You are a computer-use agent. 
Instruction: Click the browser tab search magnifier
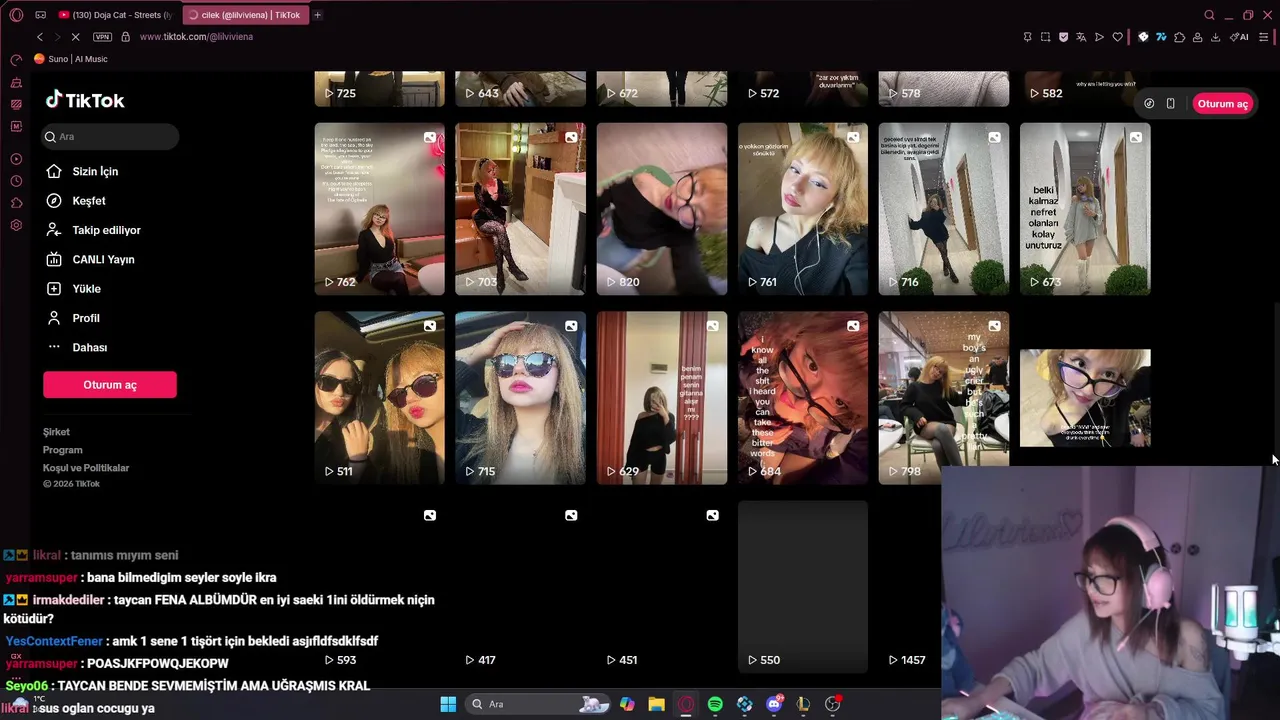[1210, 15]
